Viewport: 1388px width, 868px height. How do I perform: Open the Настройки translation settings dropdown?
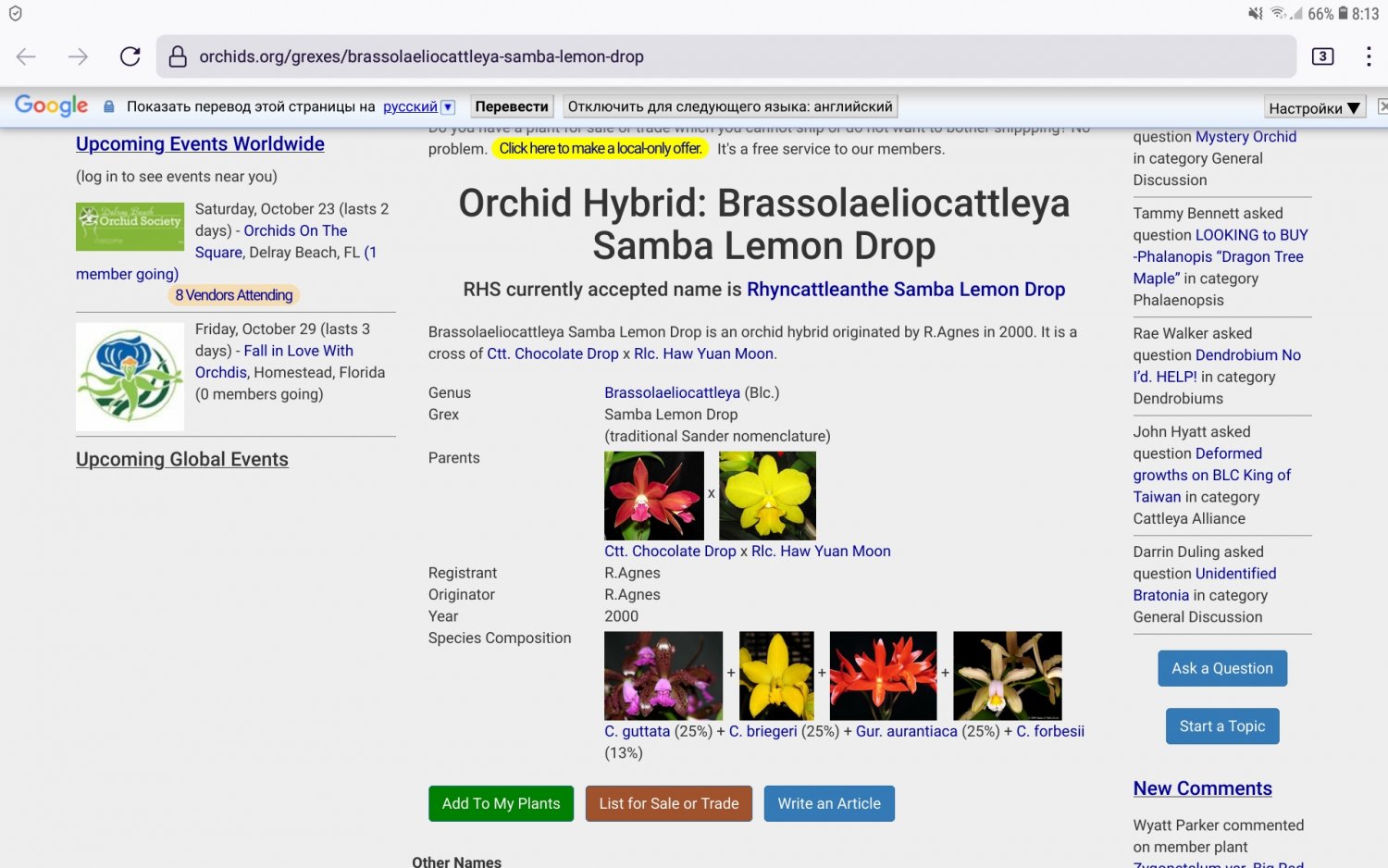tap(1314, 108)
